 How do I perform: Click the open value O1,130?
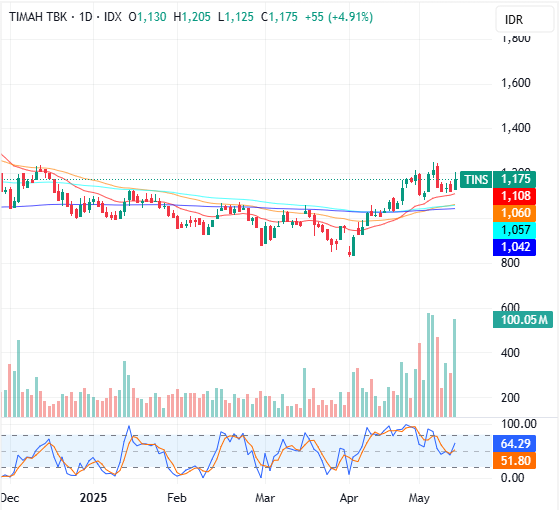[x=147, y=17]
